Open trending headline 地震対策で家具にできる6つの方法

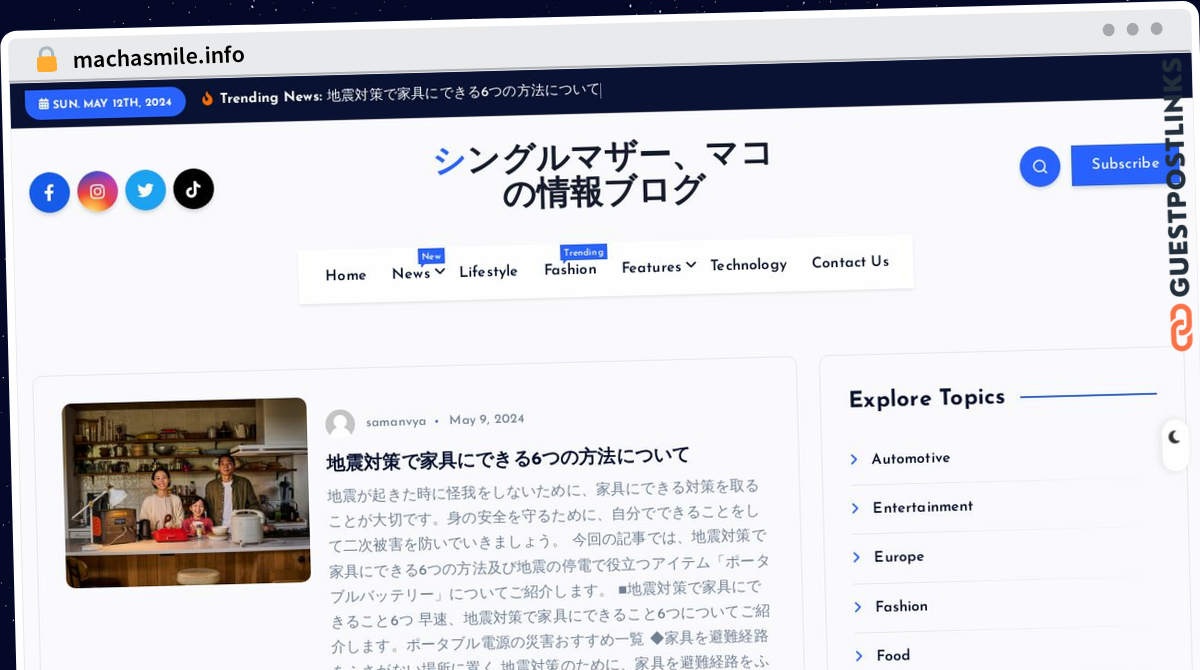(463, 92)
